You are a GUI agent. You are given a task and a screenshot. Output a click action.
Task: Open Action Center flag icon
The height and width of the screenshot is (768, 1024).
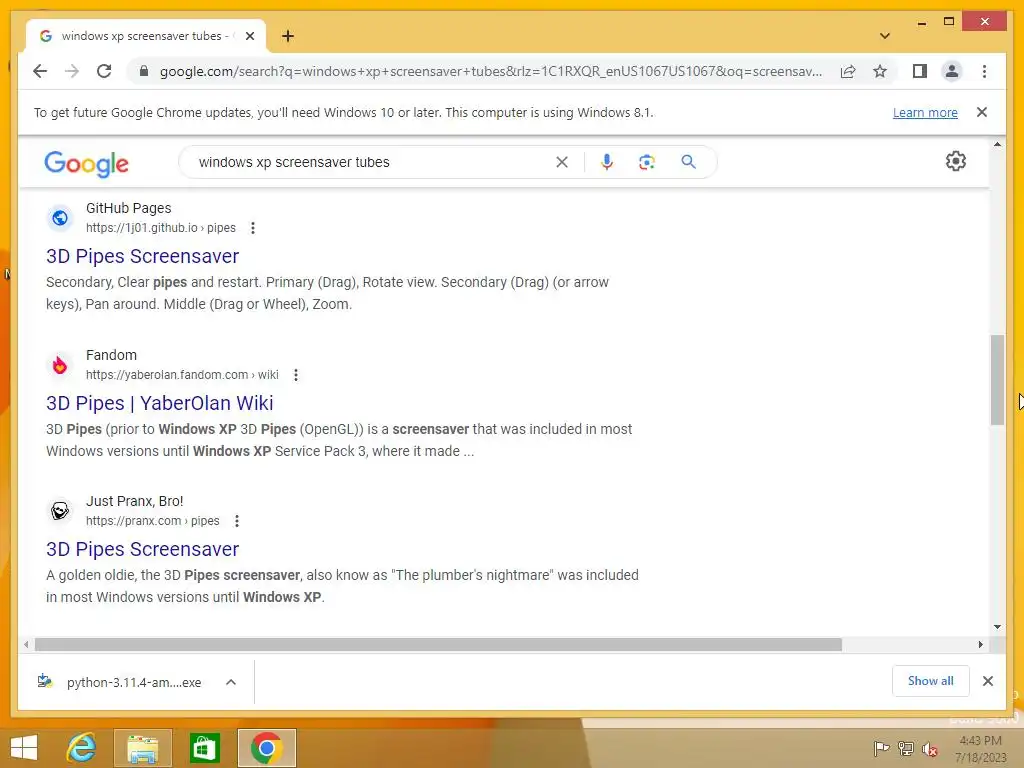[881, 748]
